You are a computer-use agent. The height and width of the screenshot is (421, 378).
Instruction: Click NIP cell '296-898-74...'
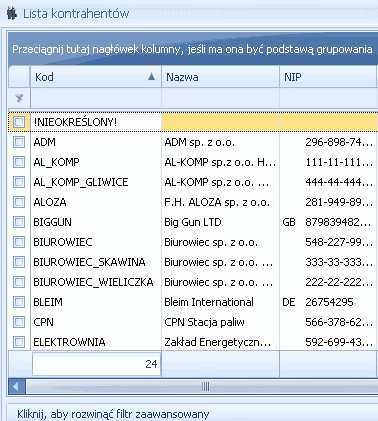tap(329, 142)
